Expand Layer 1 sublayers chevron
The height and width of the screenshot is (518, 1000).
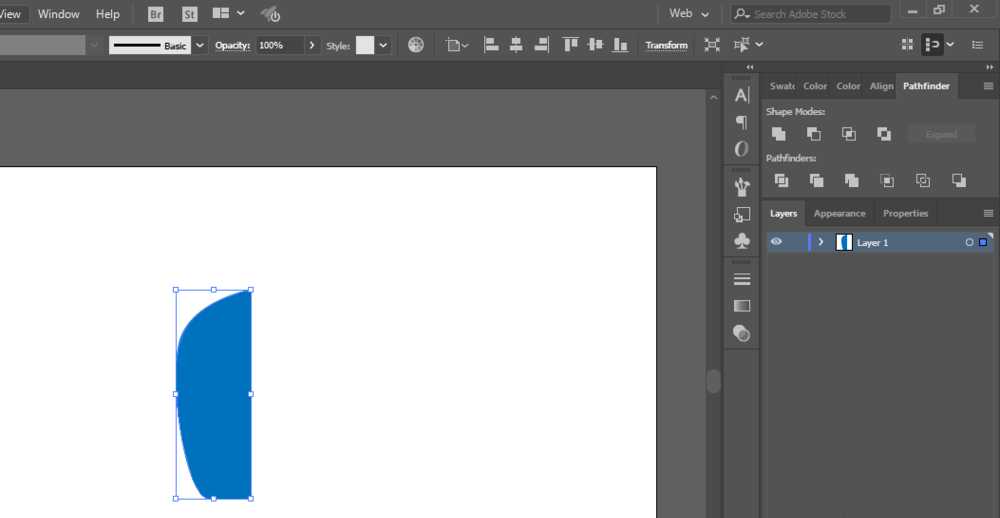click(821, 242)
